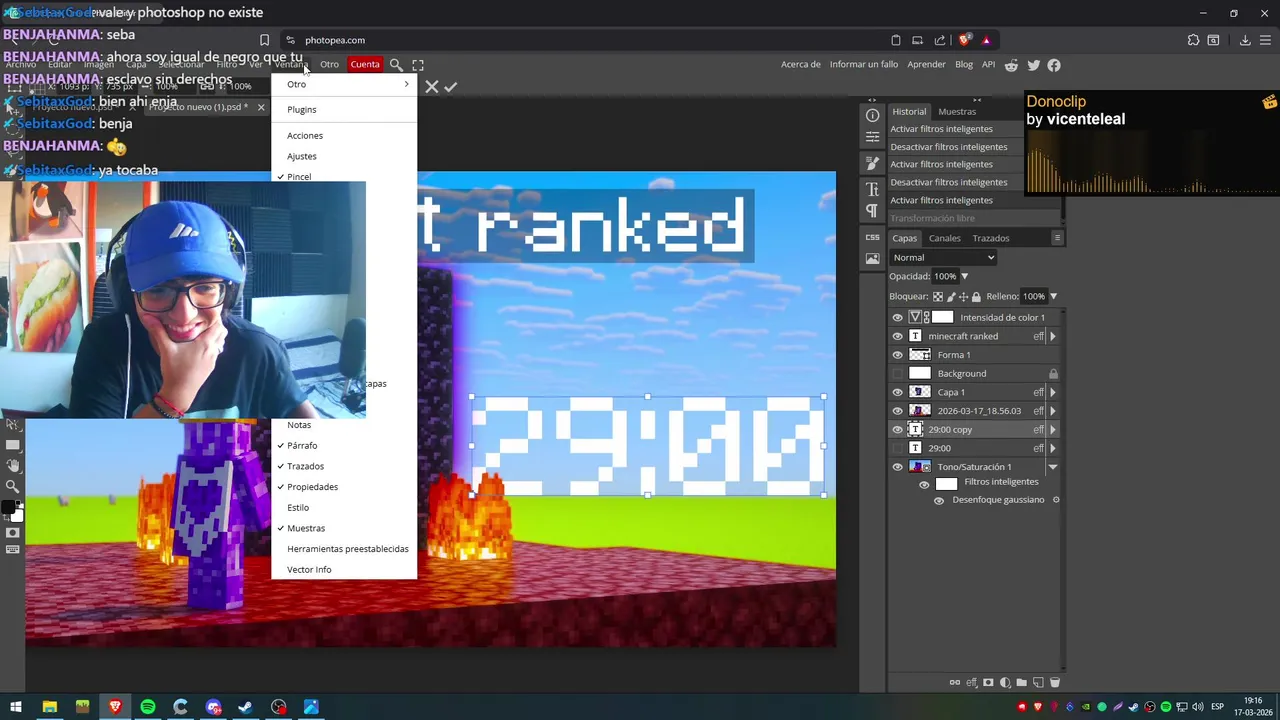Open the Opacidad slider arrow
The height and width of the screenshot is (720, 1280).
[x=965, y=276]
